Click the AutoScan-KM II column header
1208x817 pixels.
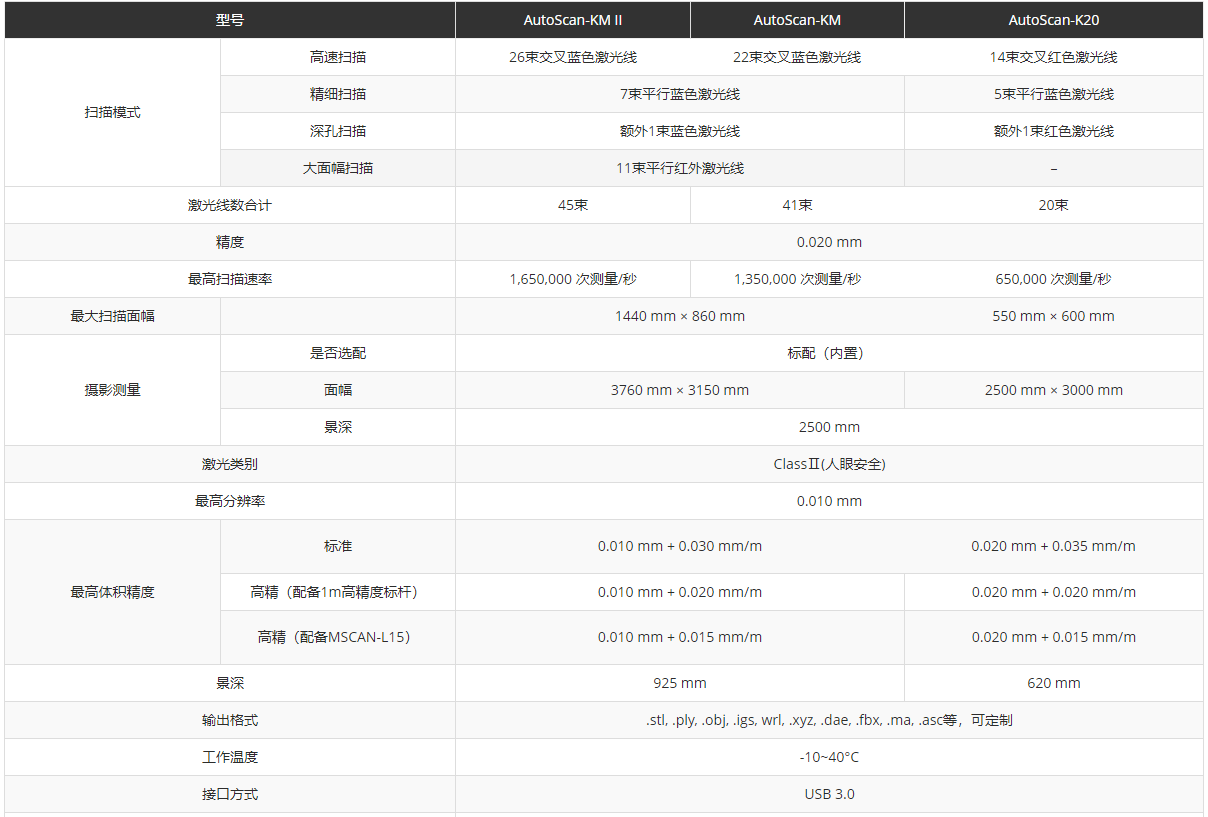pos(572,20)
